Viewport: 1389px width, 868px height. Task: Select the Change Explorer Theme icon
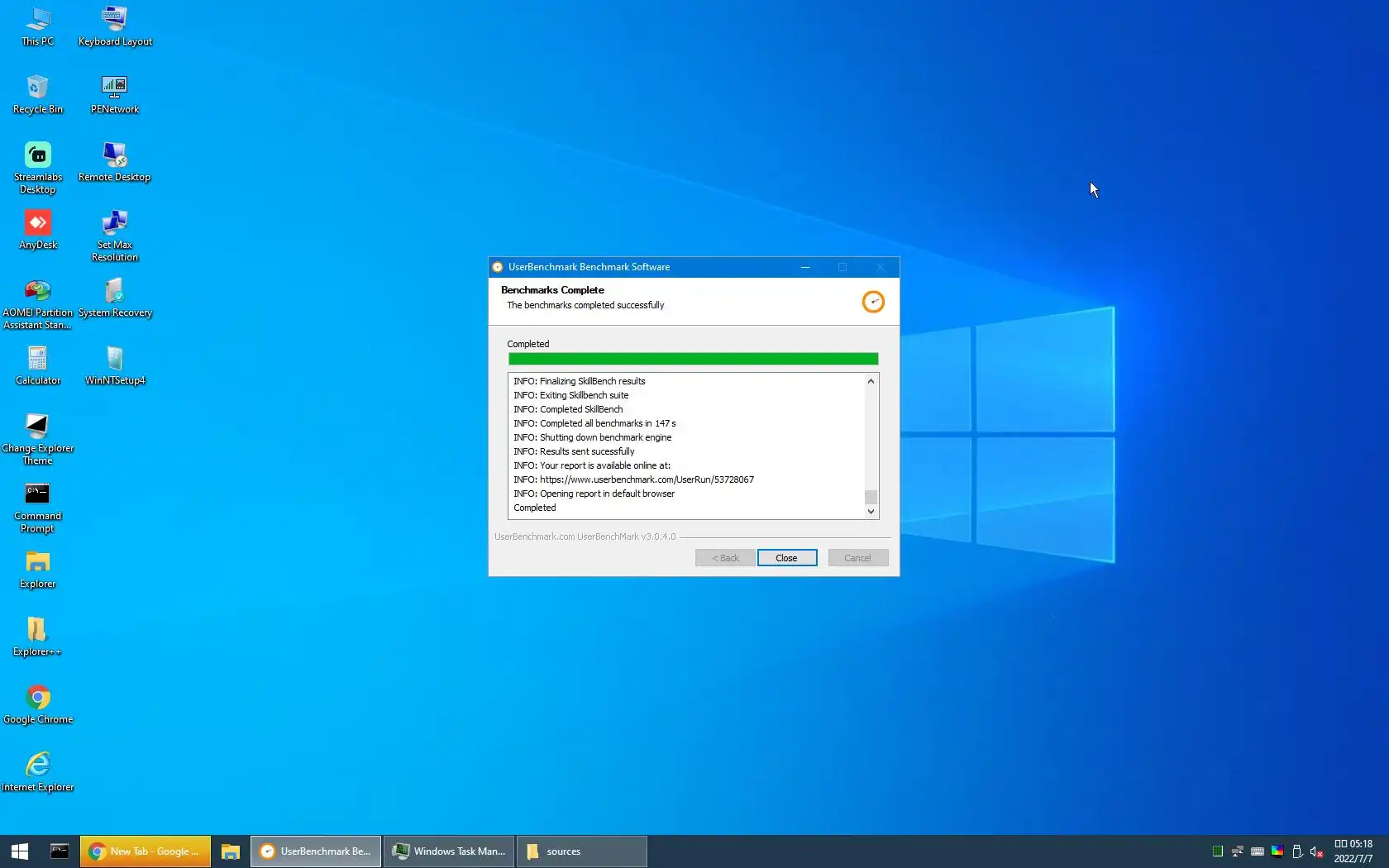[x=37, y=439]
